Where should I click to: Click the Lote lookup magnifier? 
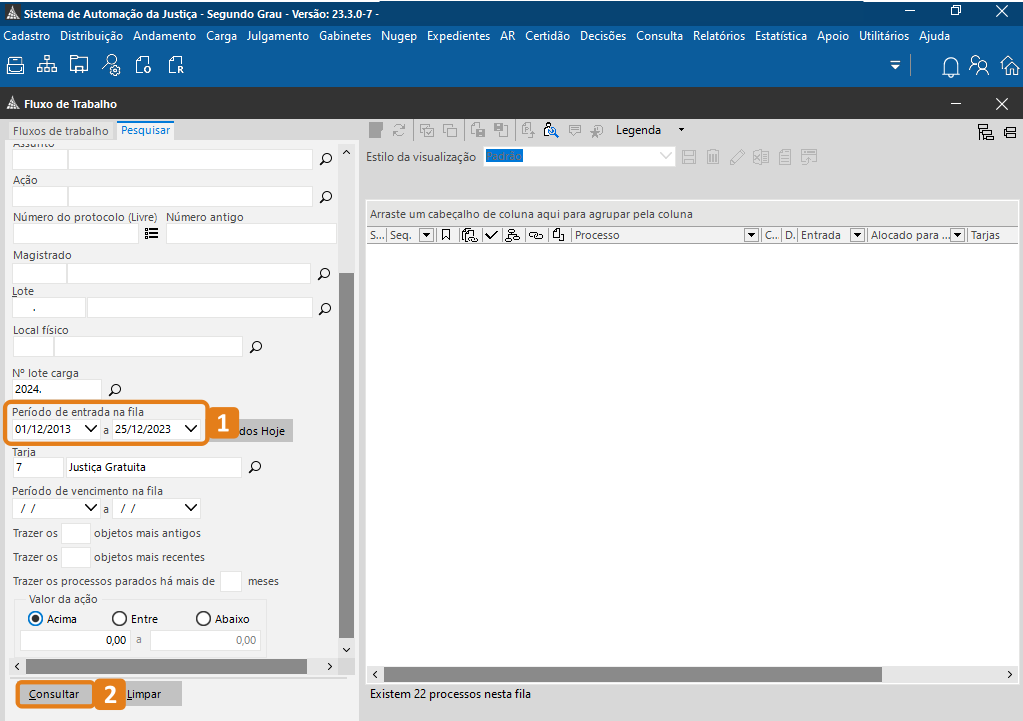tap(325, 309)
